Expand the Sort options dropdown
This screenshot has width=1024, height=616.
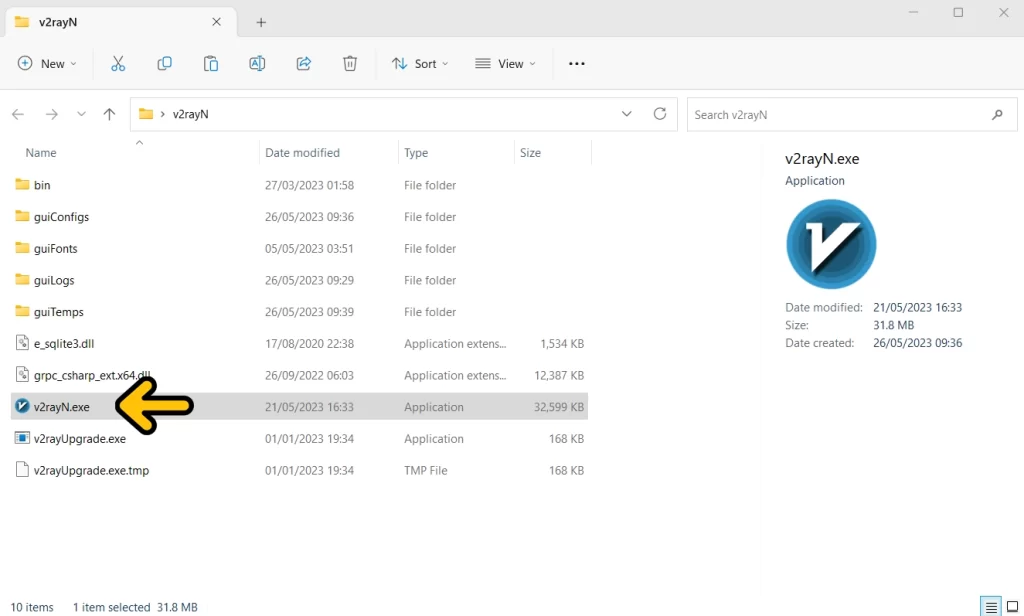[420, 64]
